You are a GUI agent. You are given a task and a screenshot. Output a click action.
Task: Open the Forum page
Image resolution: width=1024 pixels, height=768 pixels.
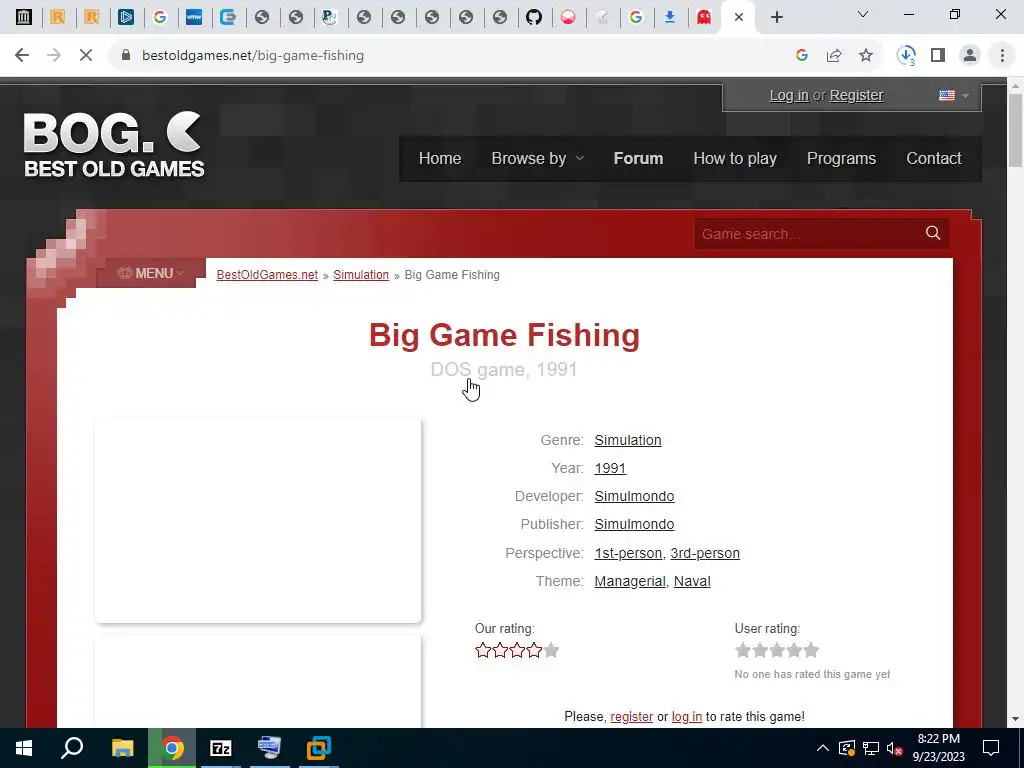click(638, 159)
